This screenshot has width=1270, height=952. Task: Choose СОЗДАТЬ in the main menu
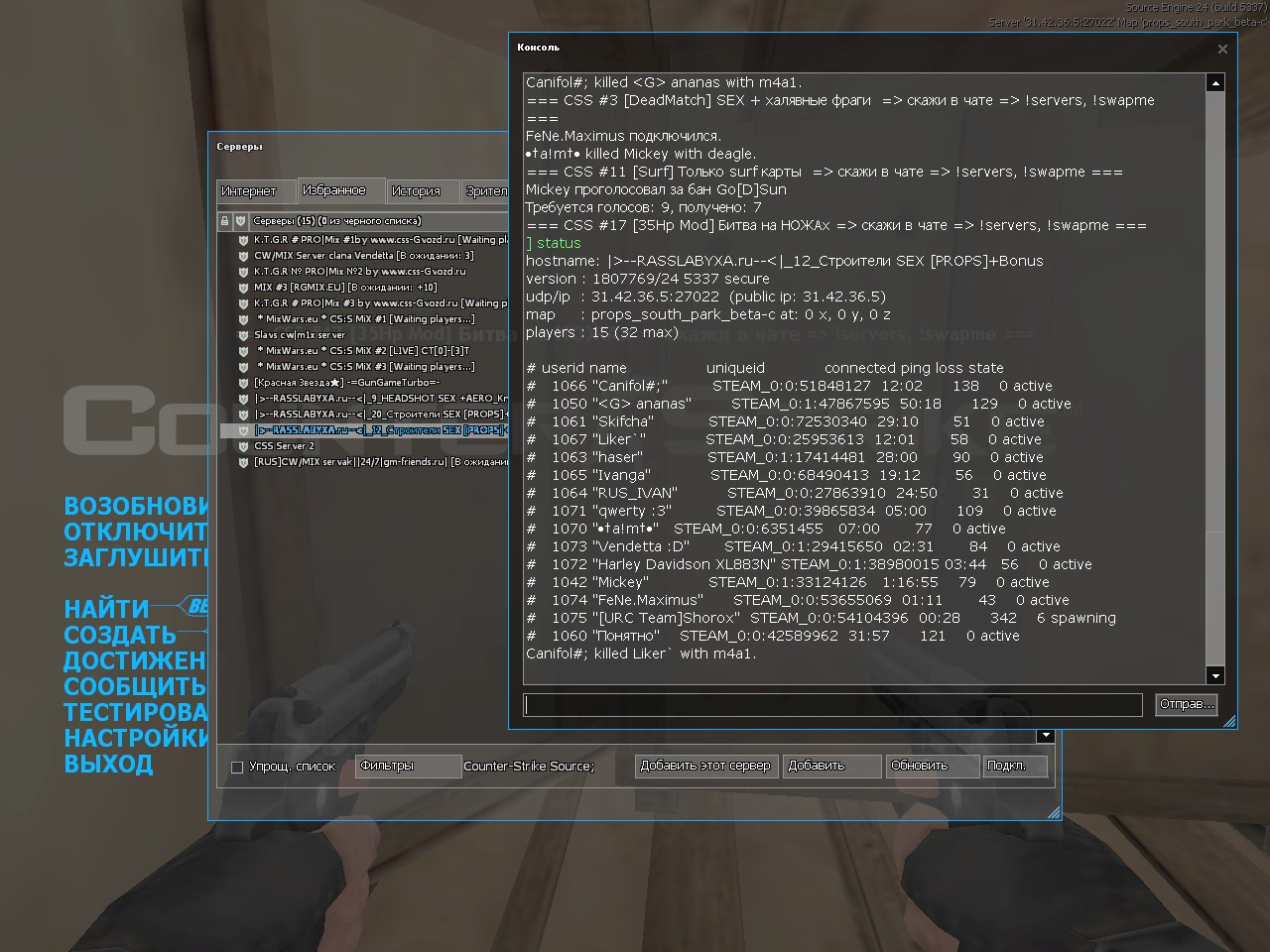coord(120,636)
